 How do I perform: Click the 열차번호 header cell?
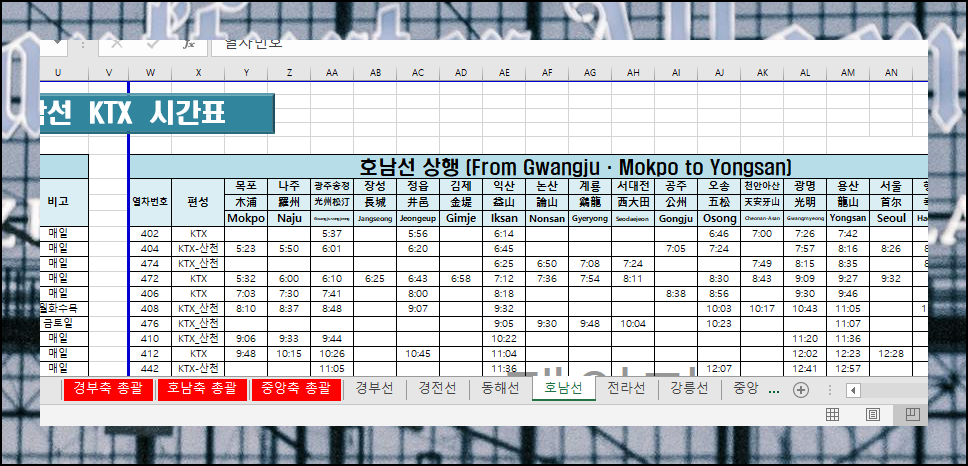(150, 202)
